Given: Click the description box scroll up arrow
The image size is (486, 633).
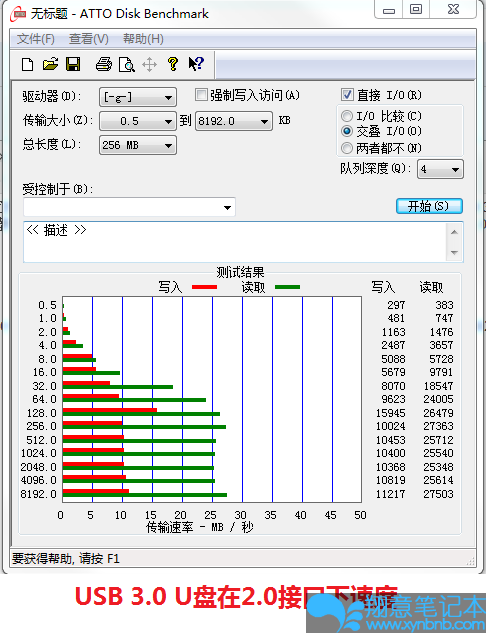Looking at the screenshot, I should (x=455, y=232).
